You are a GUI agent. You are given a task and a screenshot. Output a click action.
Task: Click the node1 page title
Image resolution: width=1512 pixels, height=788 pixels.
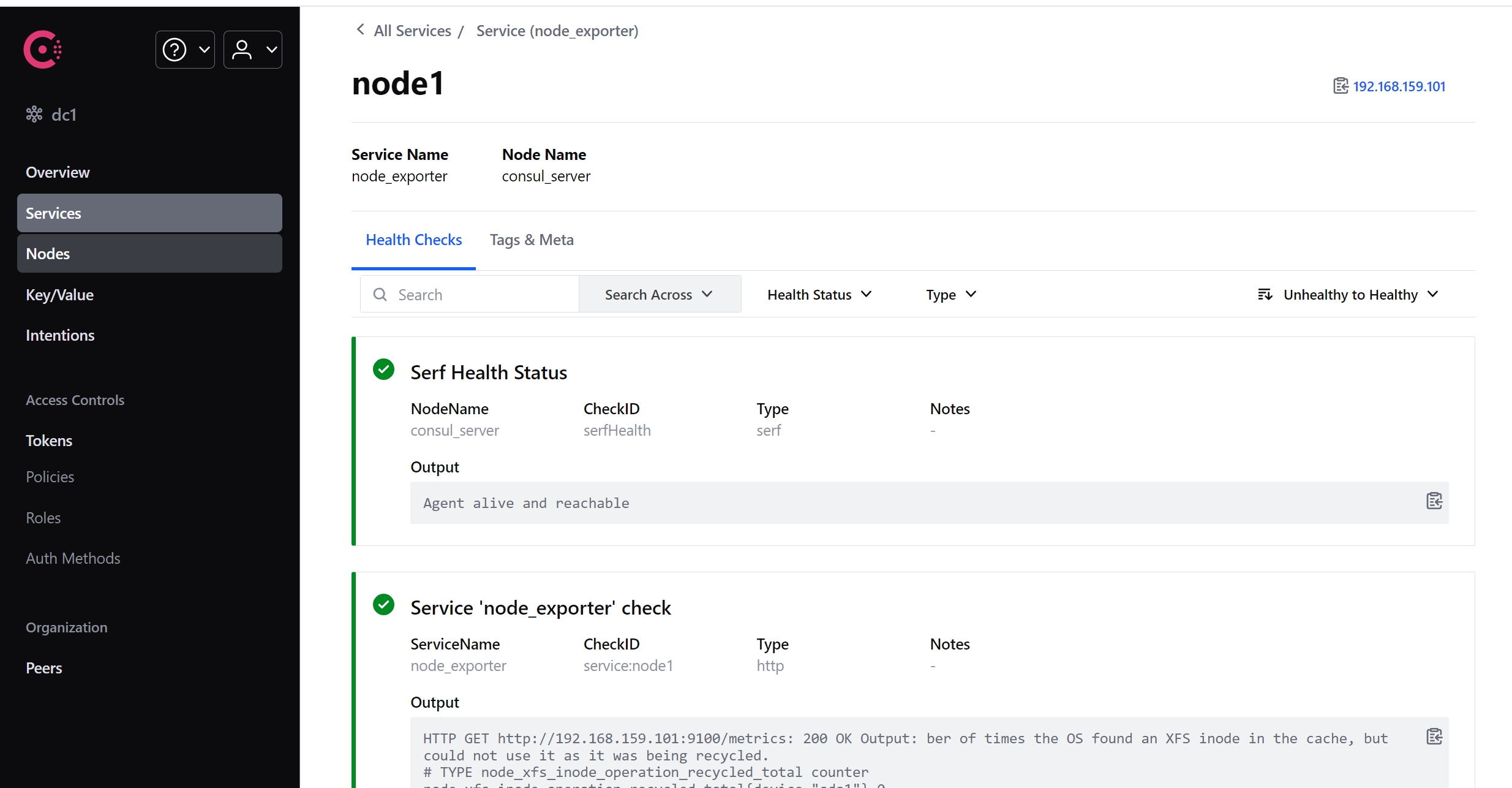point(398,83)
